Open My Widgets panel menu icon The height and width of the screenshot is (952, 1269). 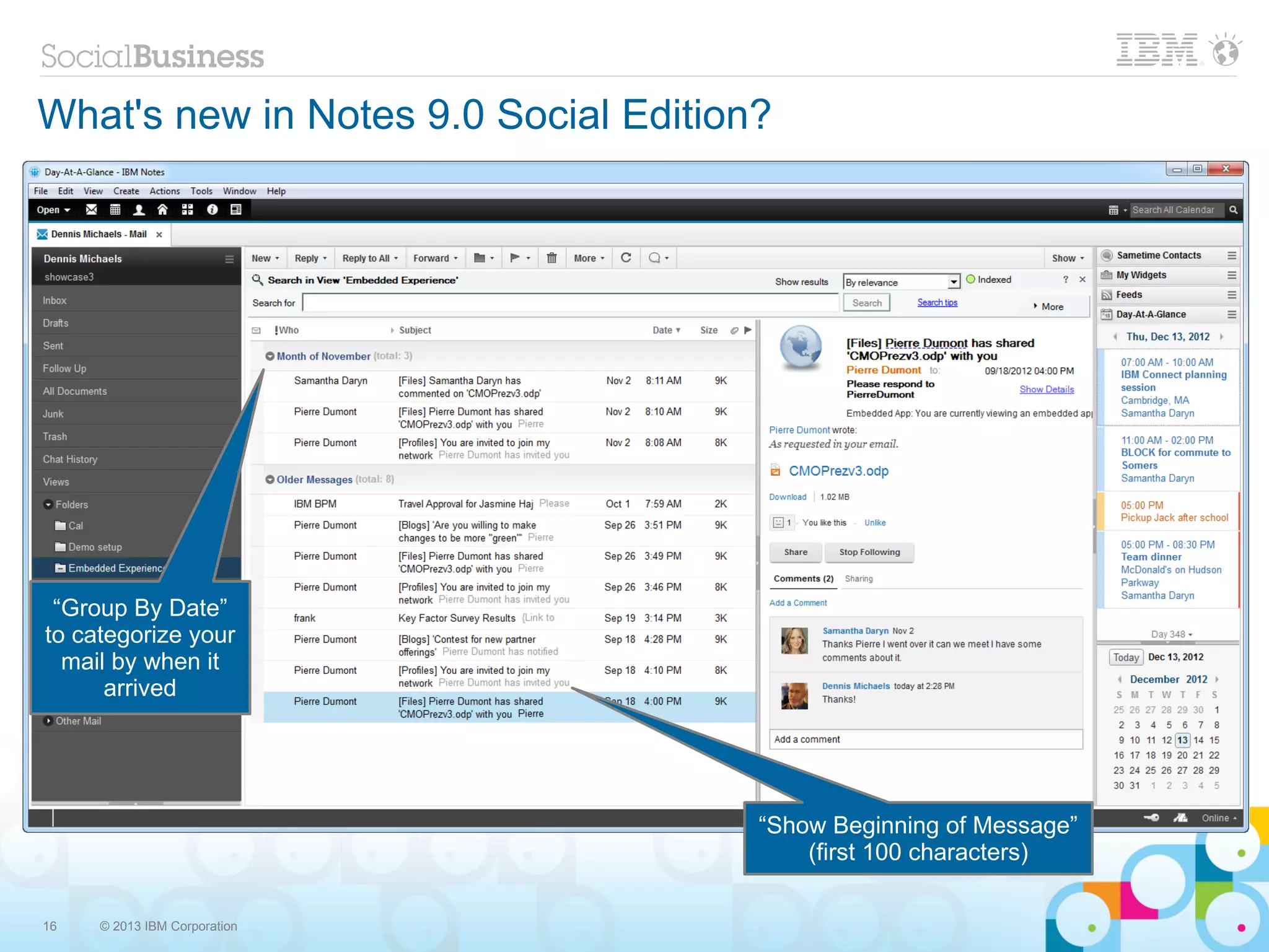(1232, 275)
